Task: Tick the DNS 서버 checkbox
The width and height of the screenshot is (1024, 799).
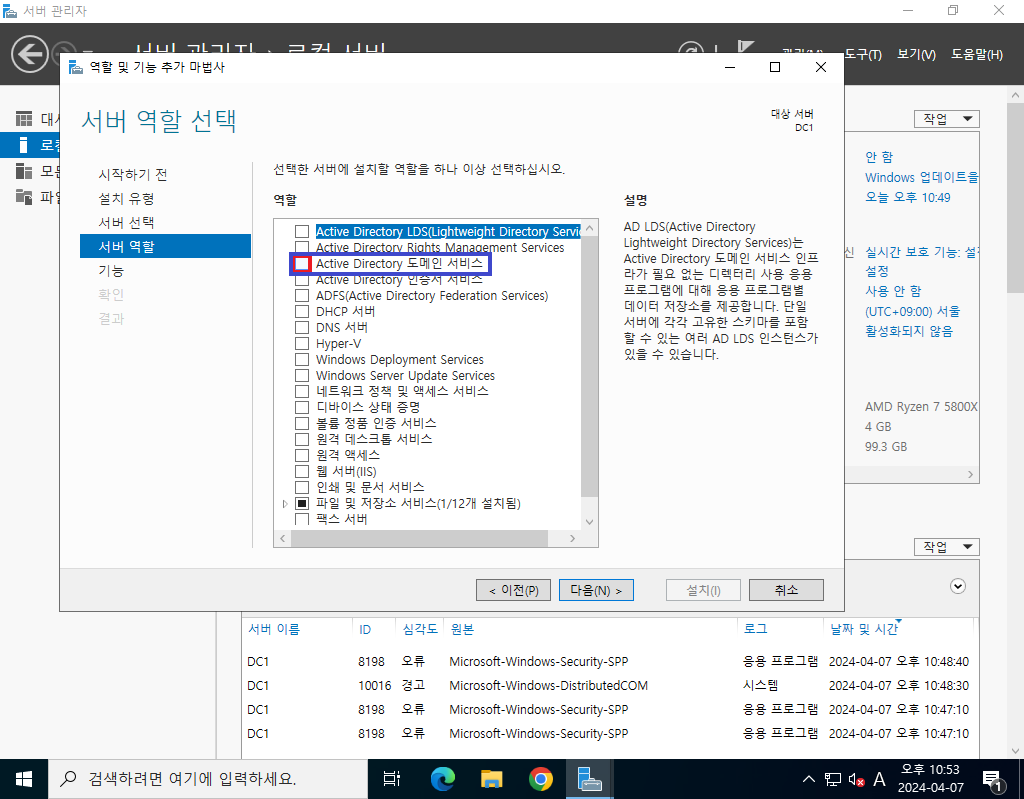Action: (x=302, y=327)
